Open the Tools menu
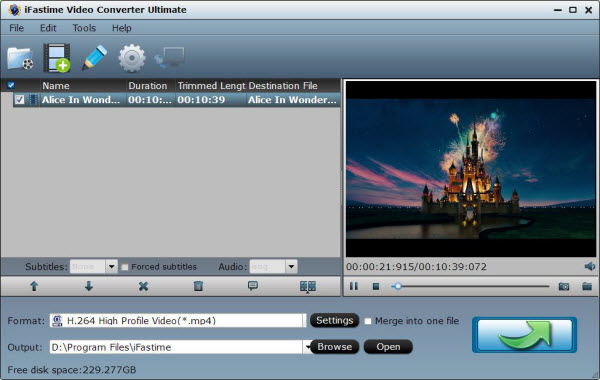Image resolution: width=600 pixels, height=380 pixels. click(84, 28)
